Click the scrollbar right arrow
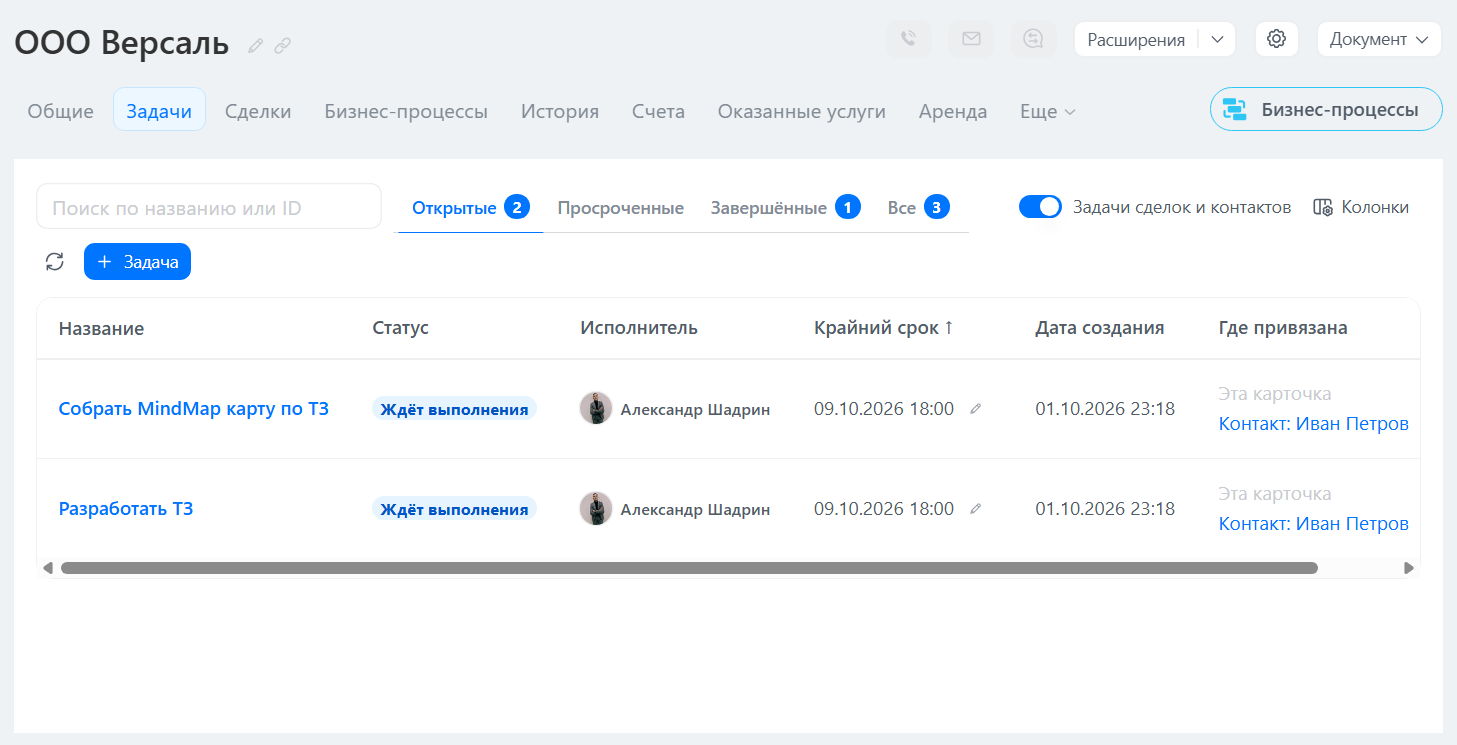The image size is (1457, 745). [x=1409, y=567]
